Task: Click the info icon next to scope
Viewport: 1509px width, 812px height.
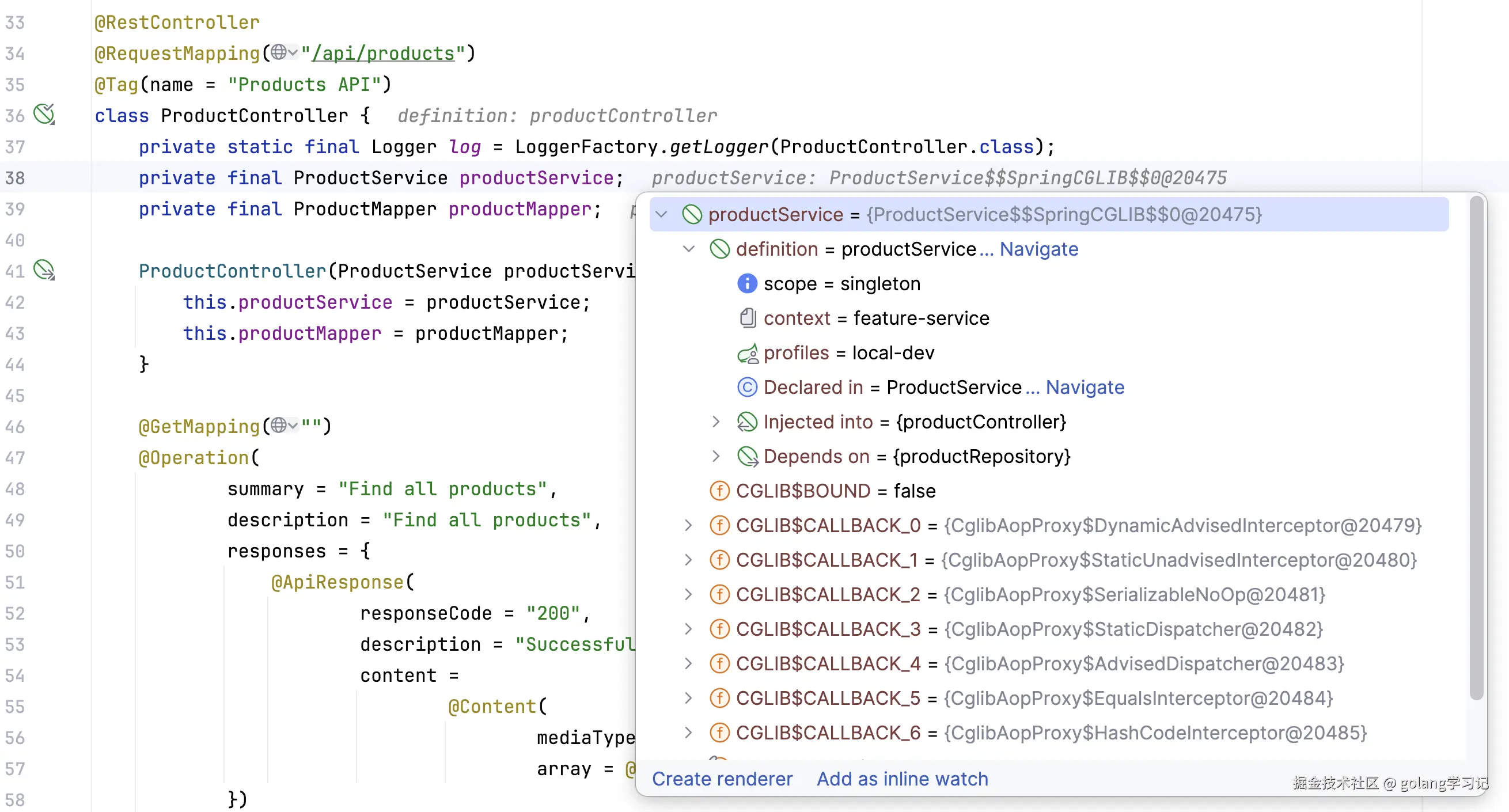Action: [747, 283]
